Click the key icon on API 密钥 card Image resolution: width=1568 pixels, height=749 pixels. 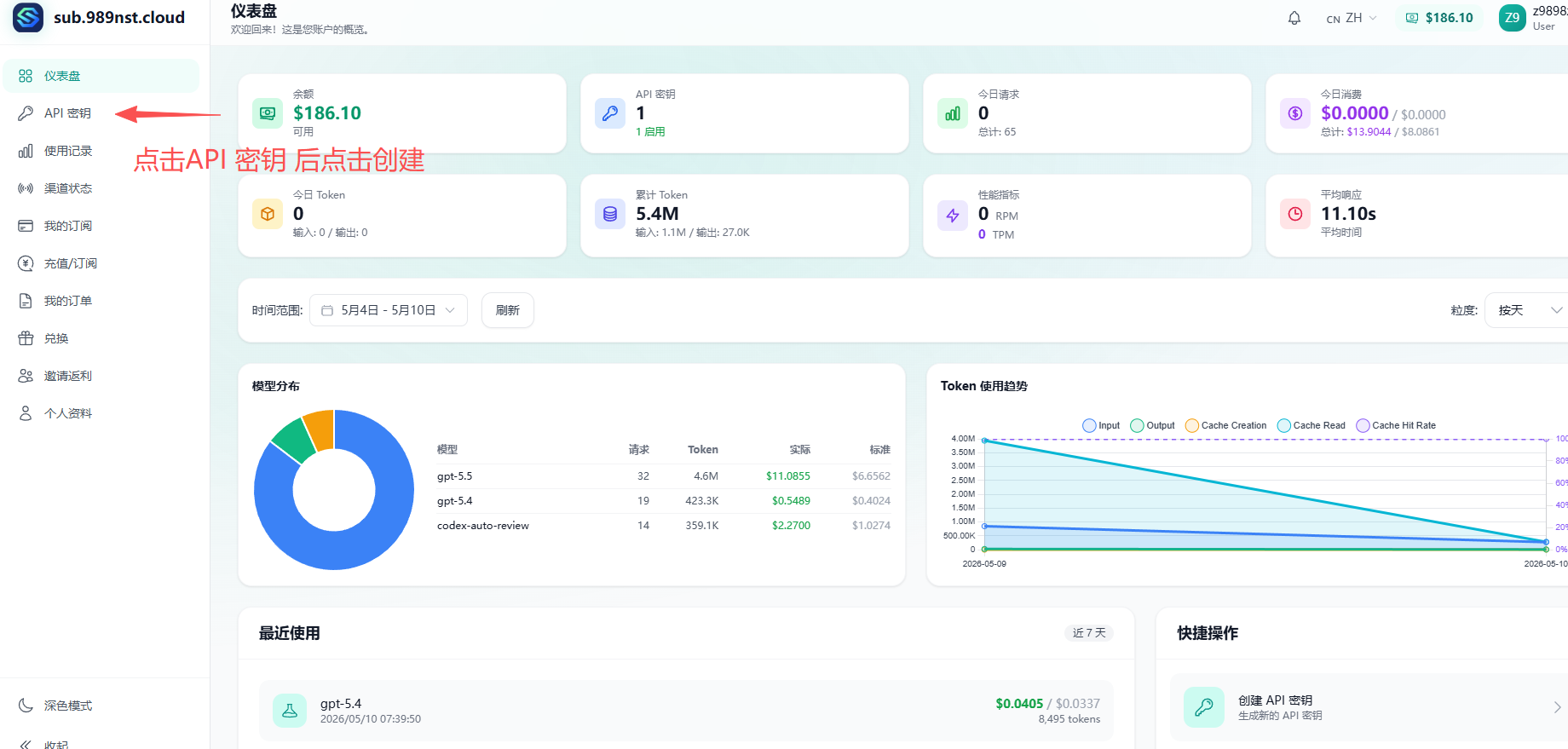coord(610,113)
